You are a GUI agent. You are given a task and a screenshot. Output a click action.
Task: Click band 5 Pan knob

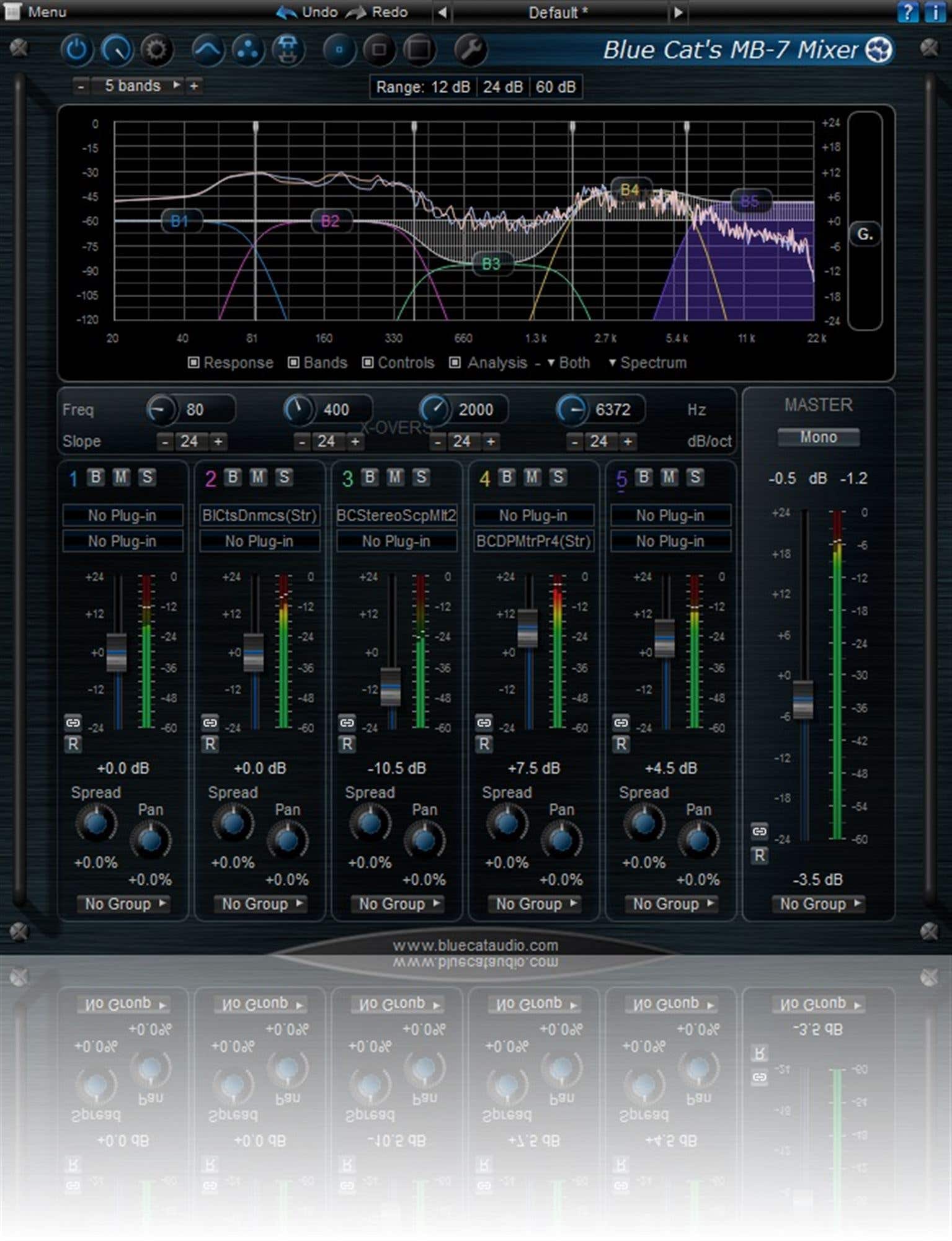[698, 840]
